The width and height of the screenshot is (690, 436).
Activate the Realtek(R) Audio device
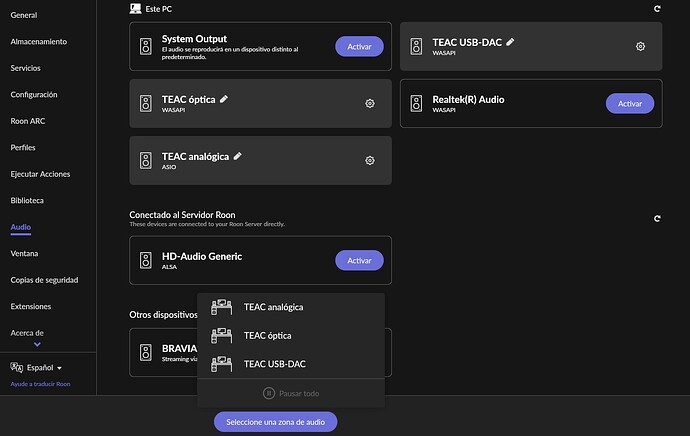pos(630,103)
